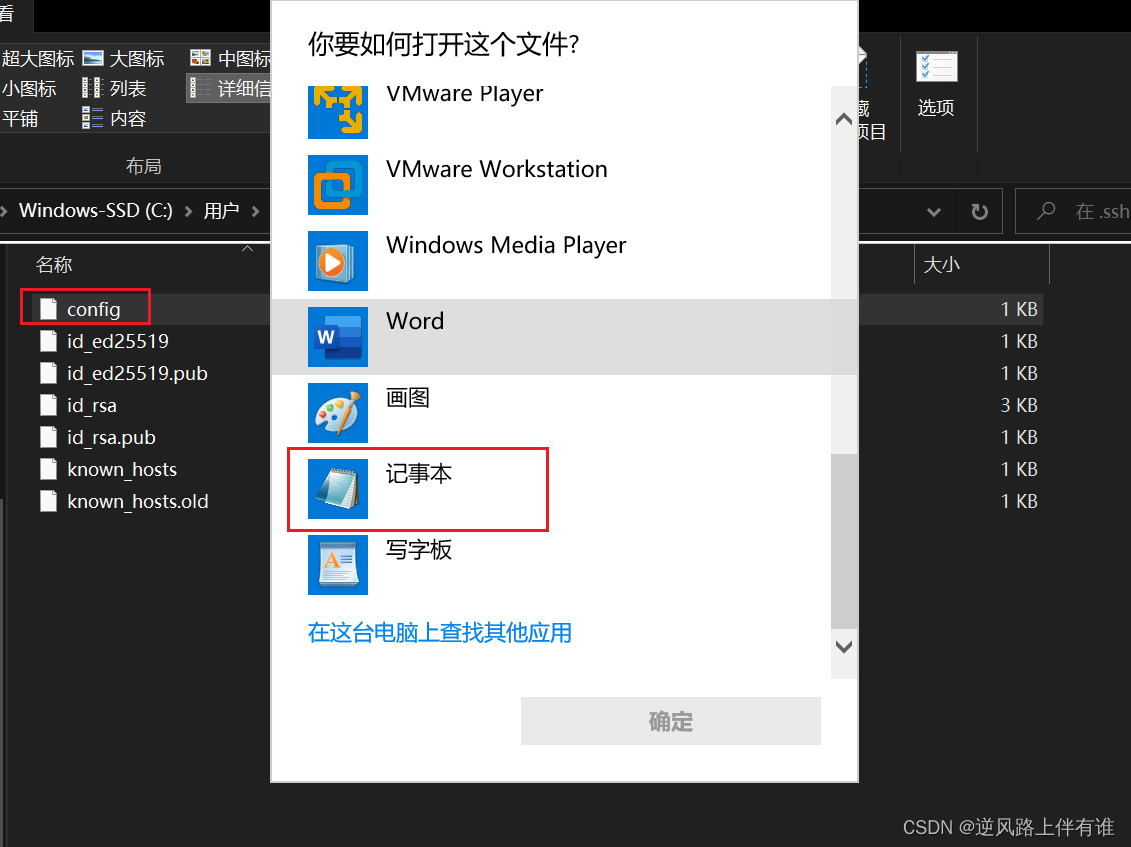This screenshot has height=847, width=1131.
Task: Click the known_hosts.old file icon
Action: pyautogui.click(x=48, y=501)
